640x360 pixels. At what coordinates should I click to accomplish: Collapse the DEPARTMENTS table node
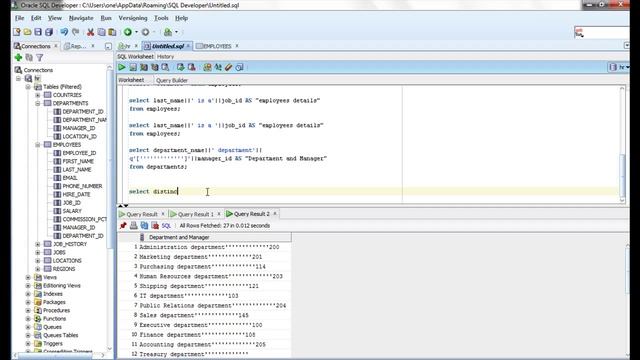point(38,103)
